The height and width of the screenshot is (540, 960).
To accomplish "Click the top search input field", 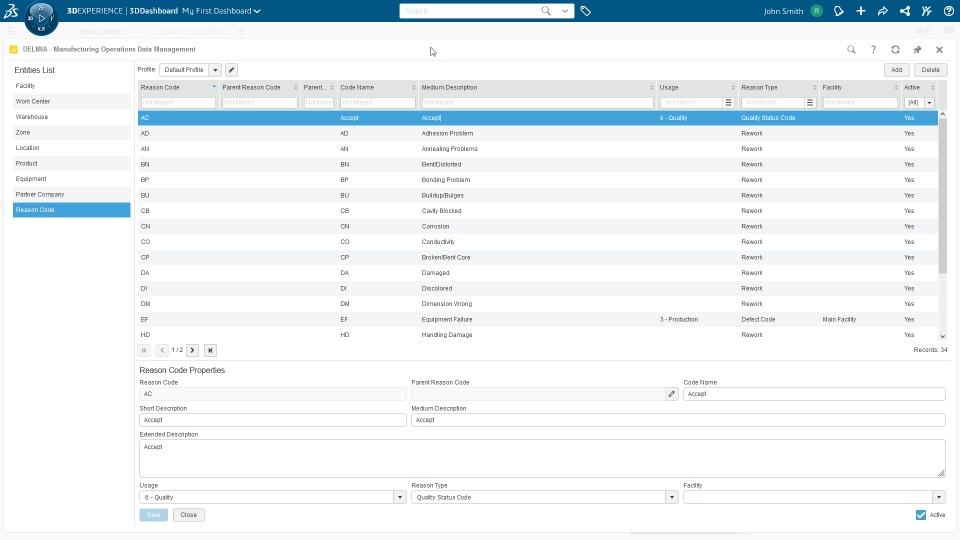I will coord(470,11).
